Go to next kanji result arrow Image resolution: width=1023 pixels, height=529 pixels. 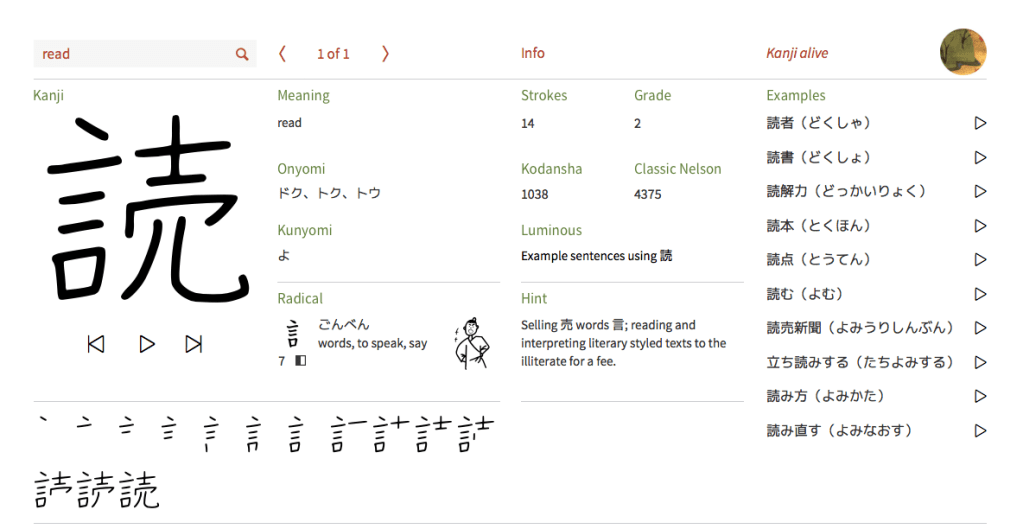click(x=385, y=54)
